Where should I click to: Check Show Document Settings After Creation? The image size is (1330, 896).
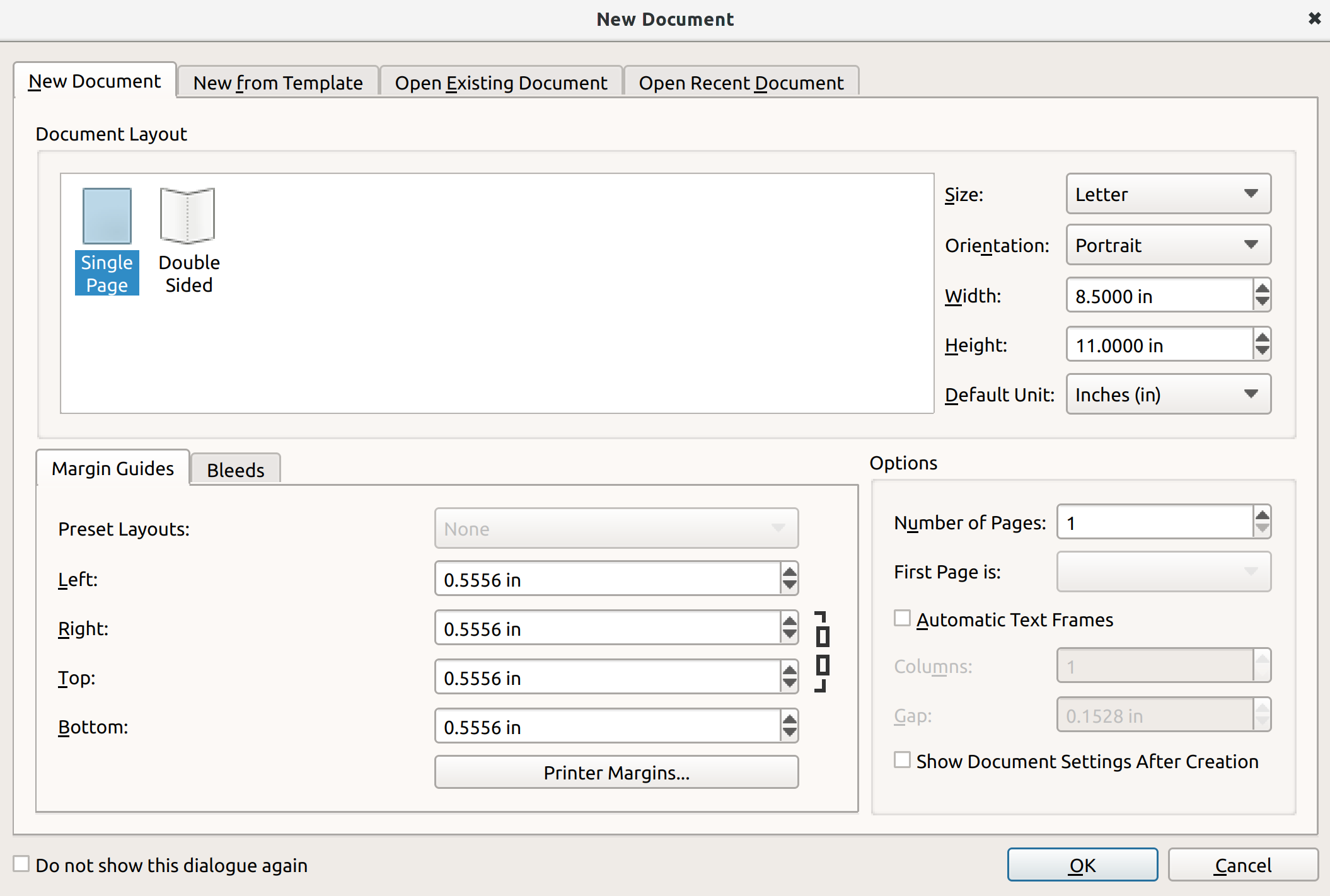pos(903,760)
